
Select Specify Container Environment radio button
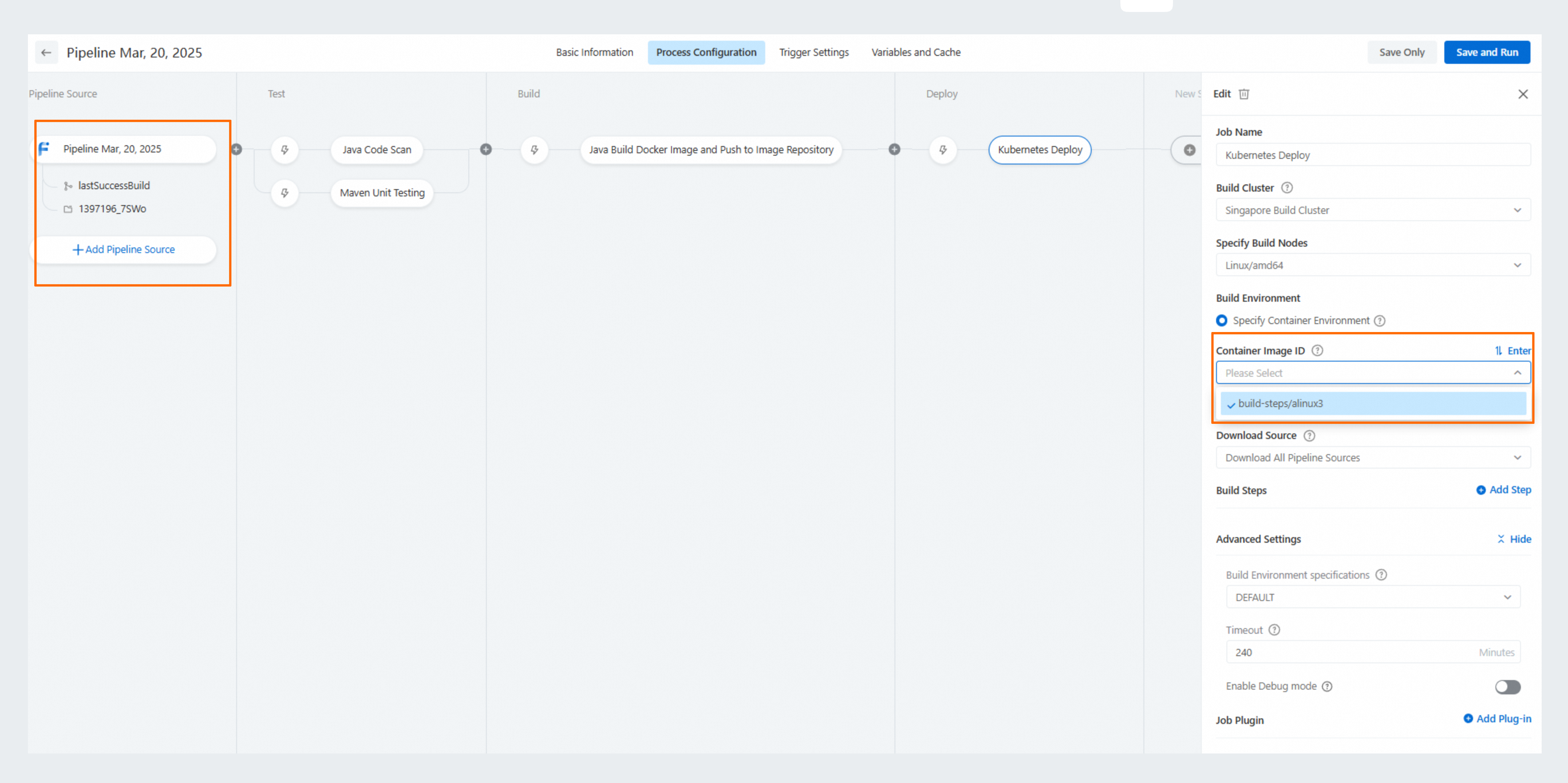click(1222, 320)
